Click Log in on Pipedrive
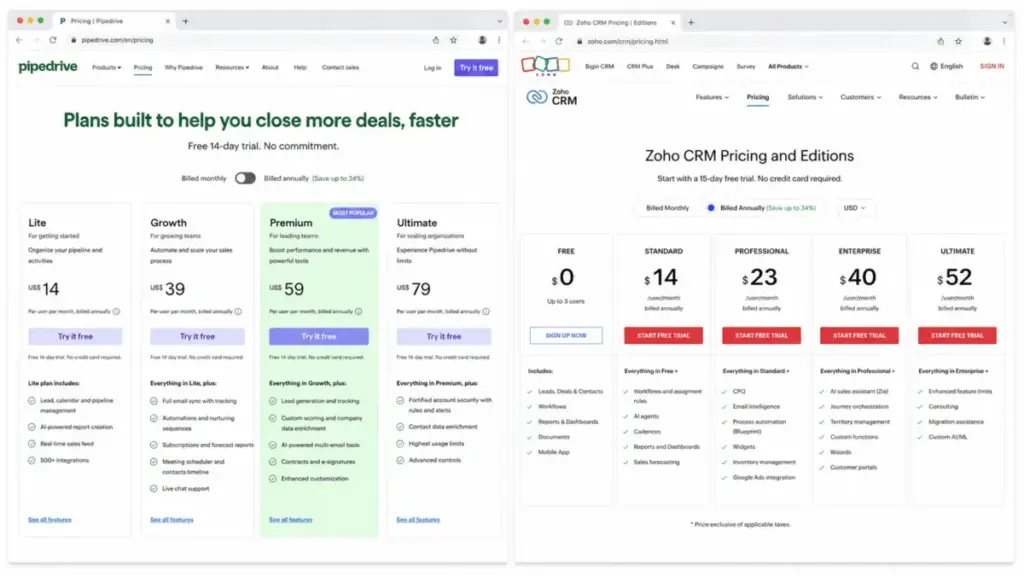This screenshot has width=1024, height=576. (432, 67)
